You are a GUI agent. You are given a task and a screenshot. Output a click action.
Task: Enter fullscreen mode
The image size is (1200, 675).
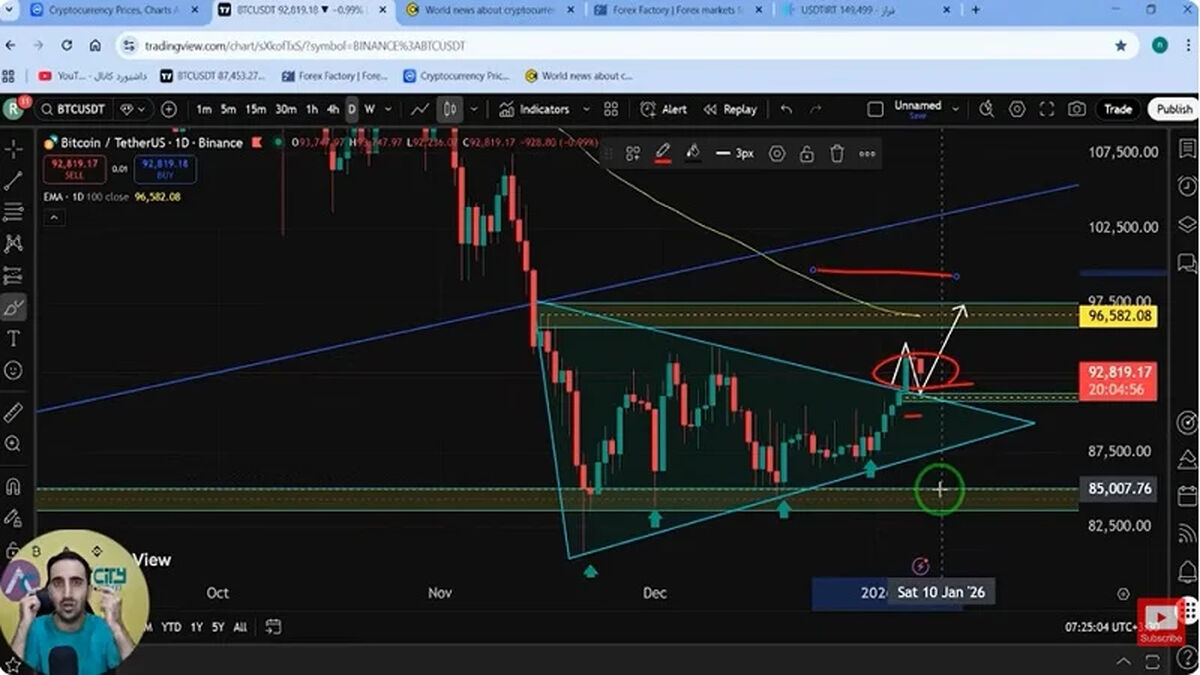click(1047, 109)
